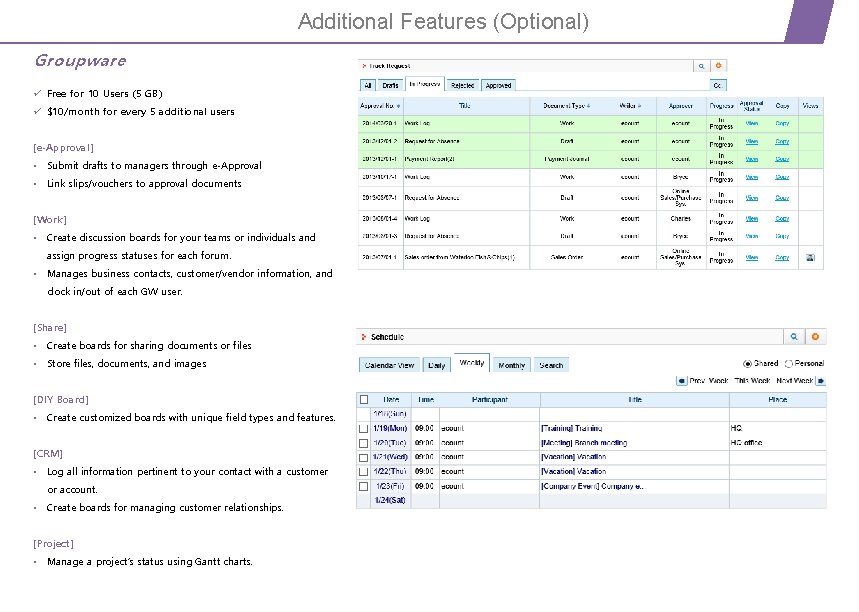859x612 pixels.
Task: Click the 1/24(Sat) date link
Action: coord(390,500)
